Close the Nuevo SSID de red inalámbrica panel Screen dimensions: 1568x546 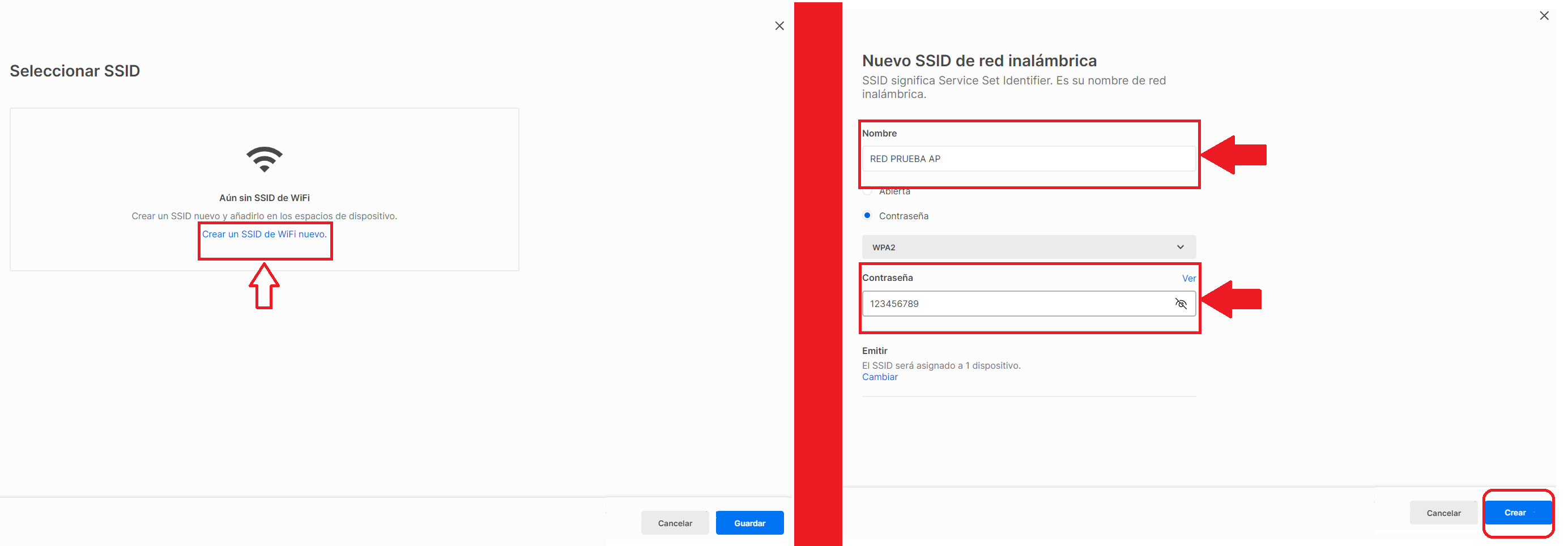click(x=1544, y=16)
